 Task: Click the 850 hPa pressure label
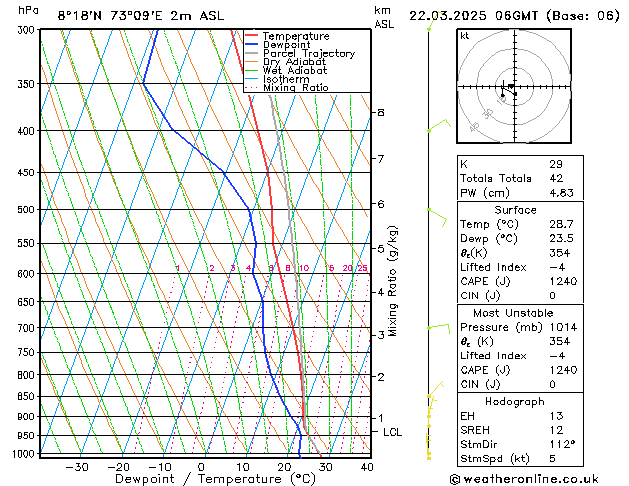(28, 396)
